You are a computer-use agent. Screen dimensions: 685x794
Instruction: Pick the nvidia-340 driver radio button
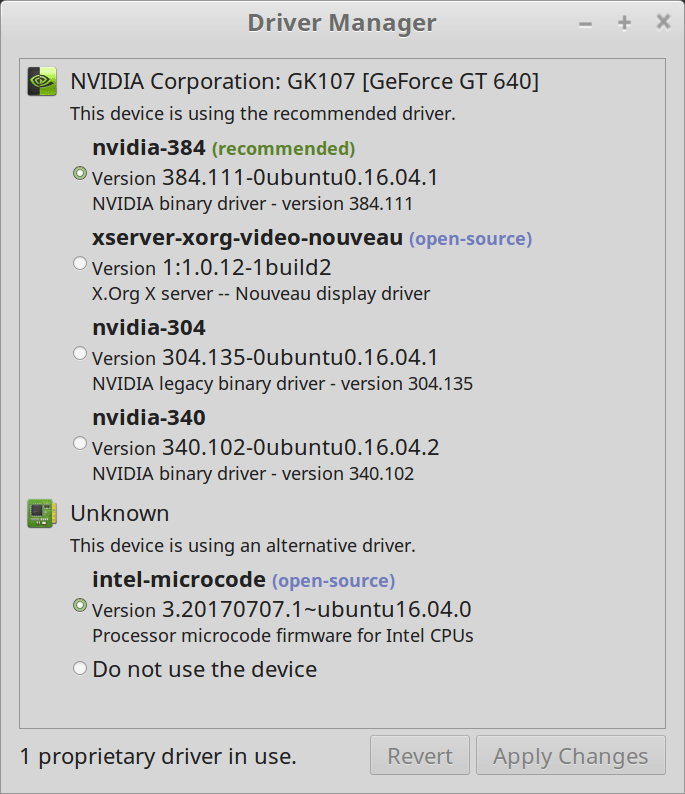pyautogui.click(x=80, y=443)
